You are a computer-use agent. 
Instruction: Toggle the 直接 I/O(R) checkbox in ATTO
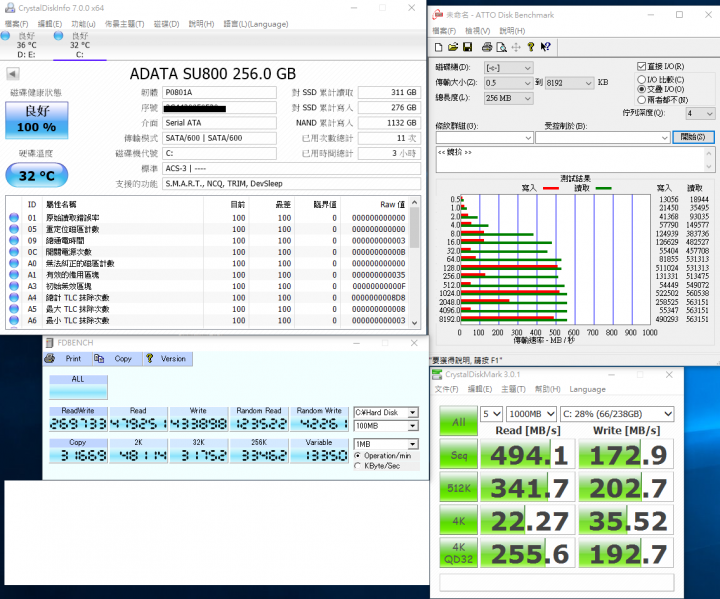click(x=641, y=66)
